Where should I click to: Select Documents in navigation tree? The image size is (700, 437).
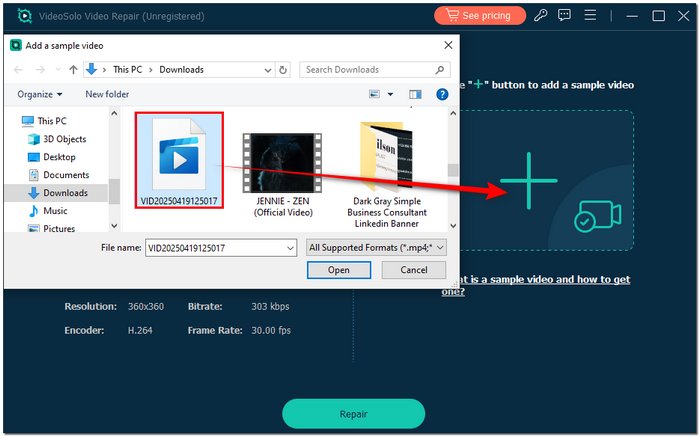58,175
